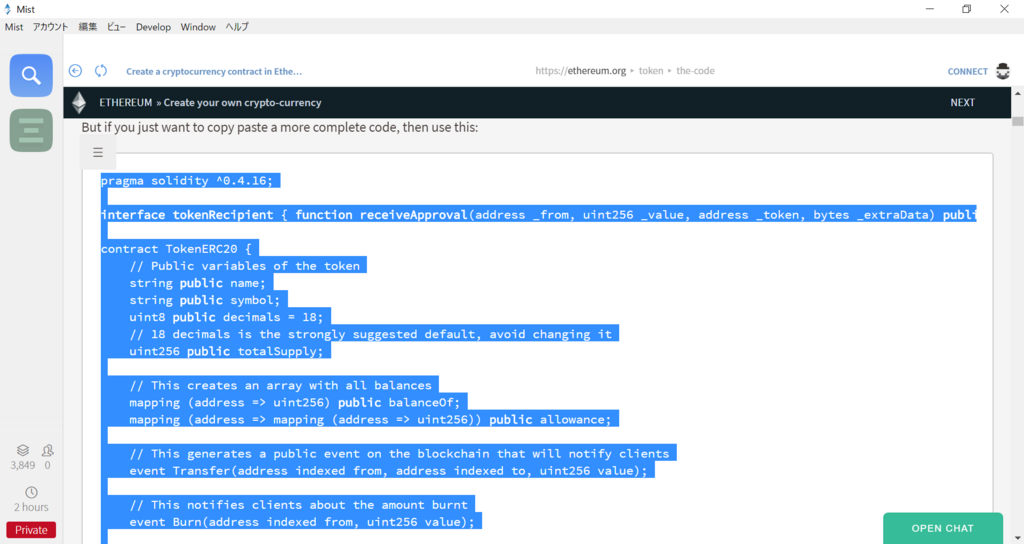Screen dimensions: 1024x544
Task: Click the '// 18 decimals is the strongly suggested' comment
Action: pyautogui.click(x=370, y=334)
